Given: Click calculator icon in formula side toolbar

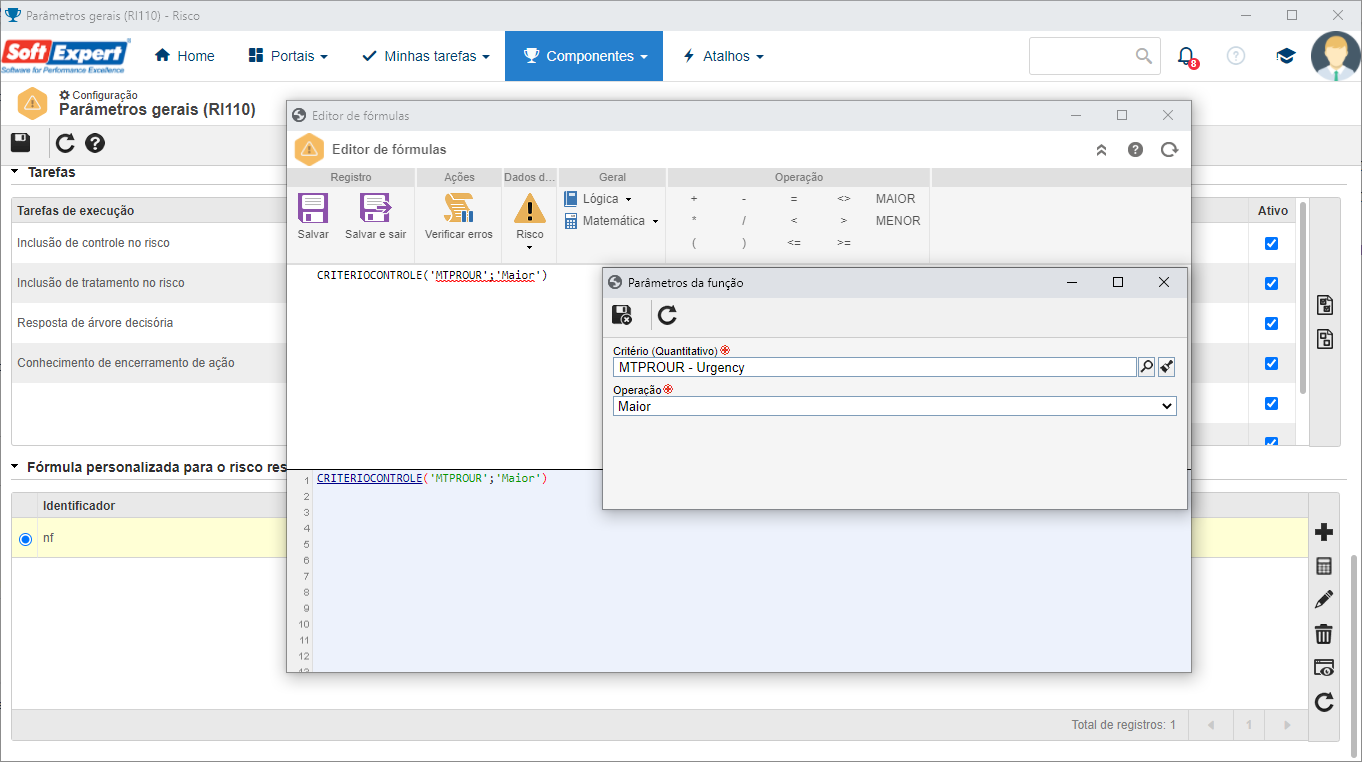Looking at the screenshot, I should point(1324,566).
